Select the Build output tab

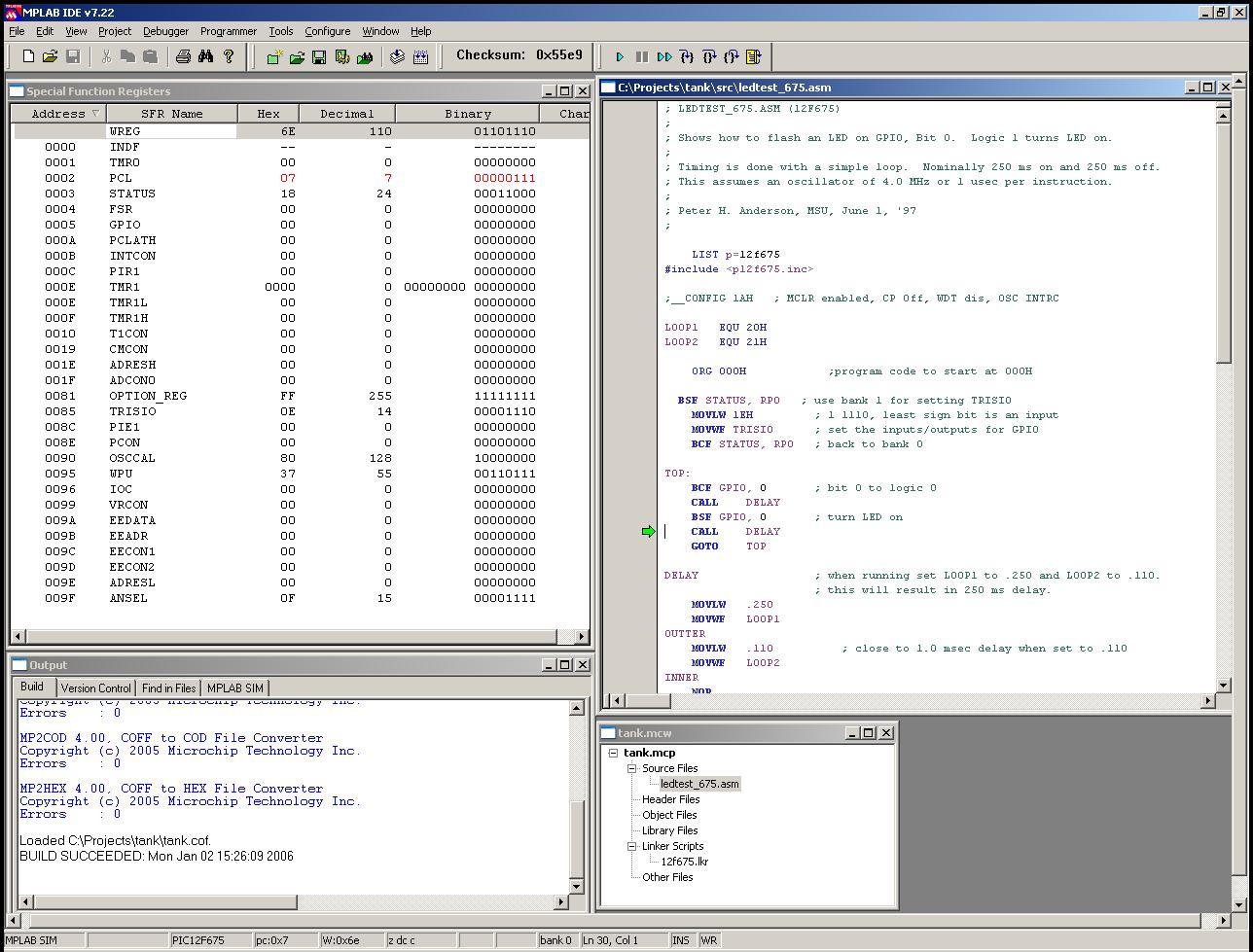pos(32,687)
